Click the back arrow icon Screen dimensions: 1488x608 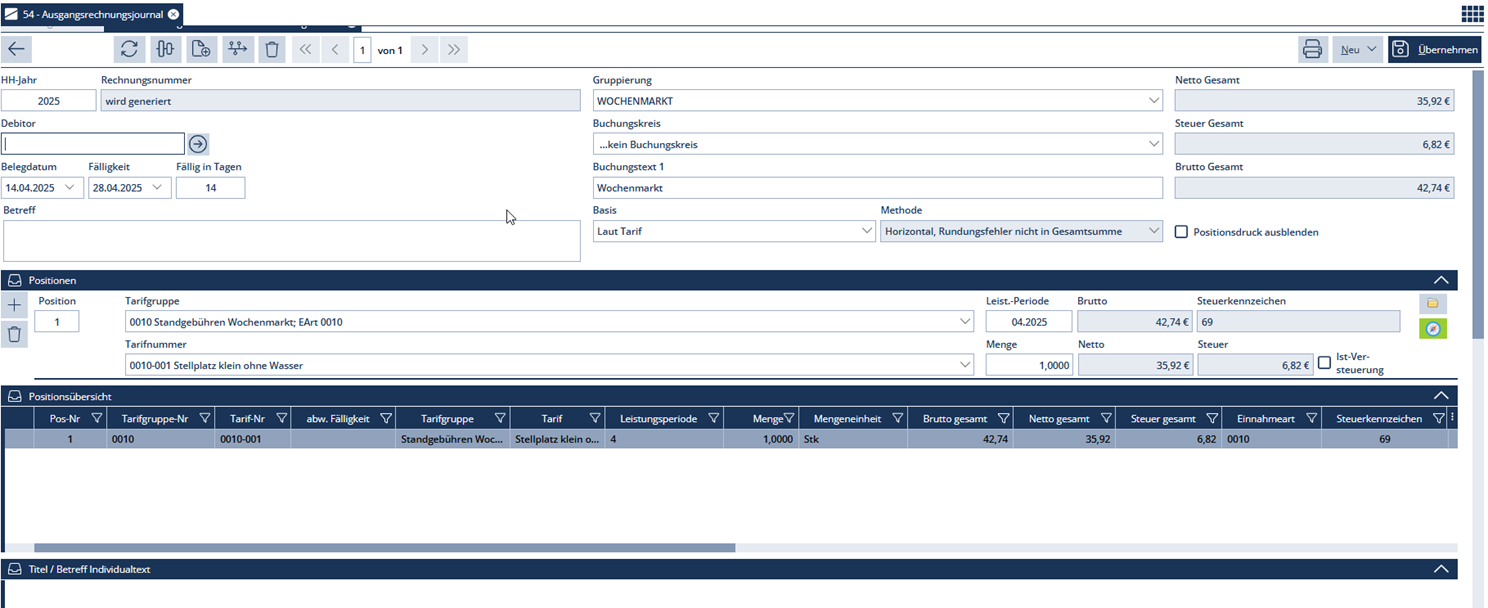(18, 49)
